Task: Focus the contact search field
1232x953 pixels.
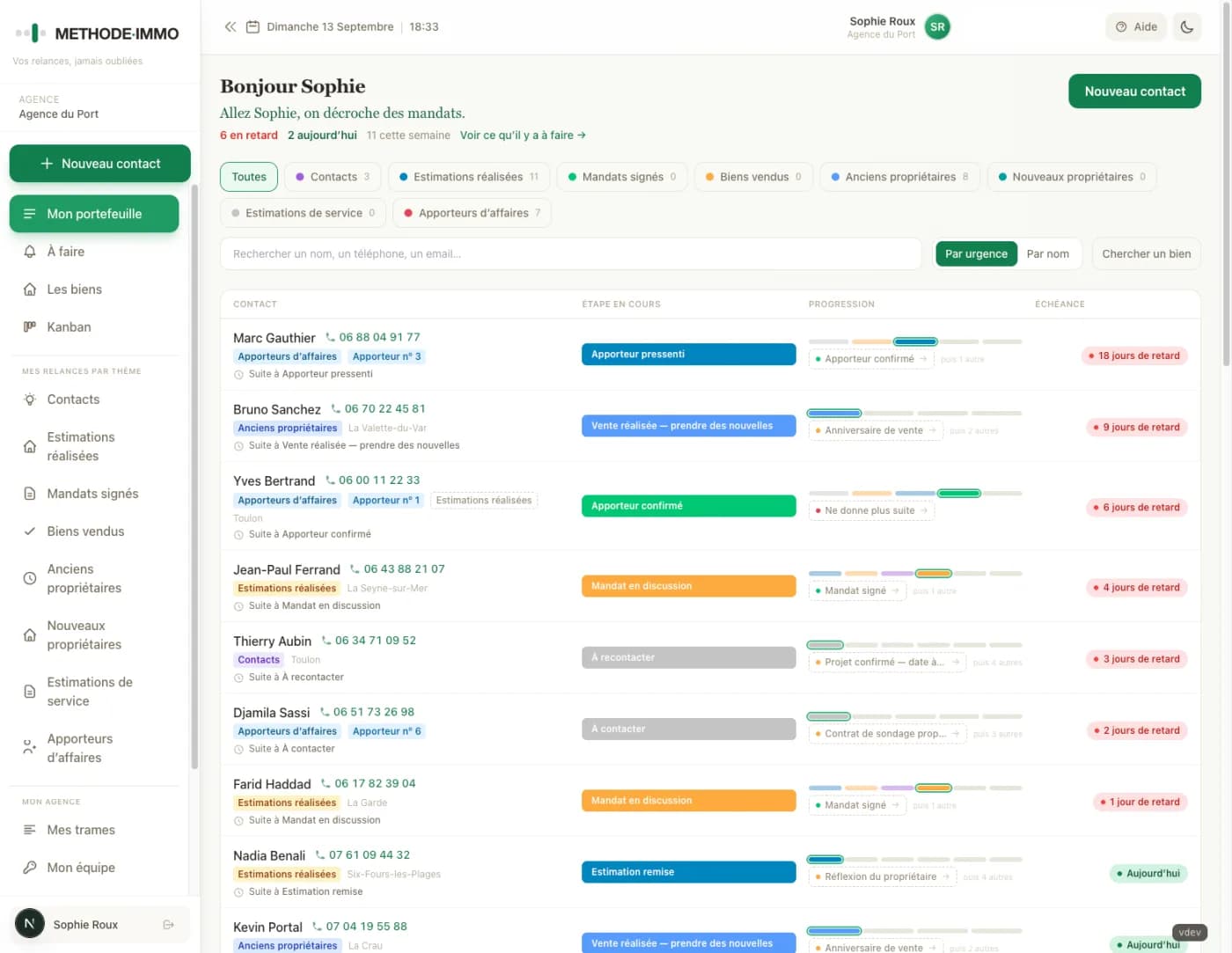Action: (571, 254)
